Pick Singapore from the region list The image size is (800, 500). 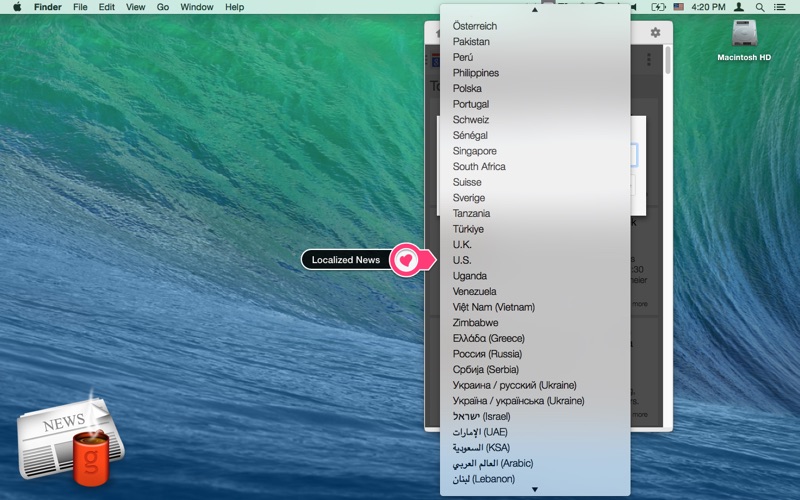click(x=474, y=151)
